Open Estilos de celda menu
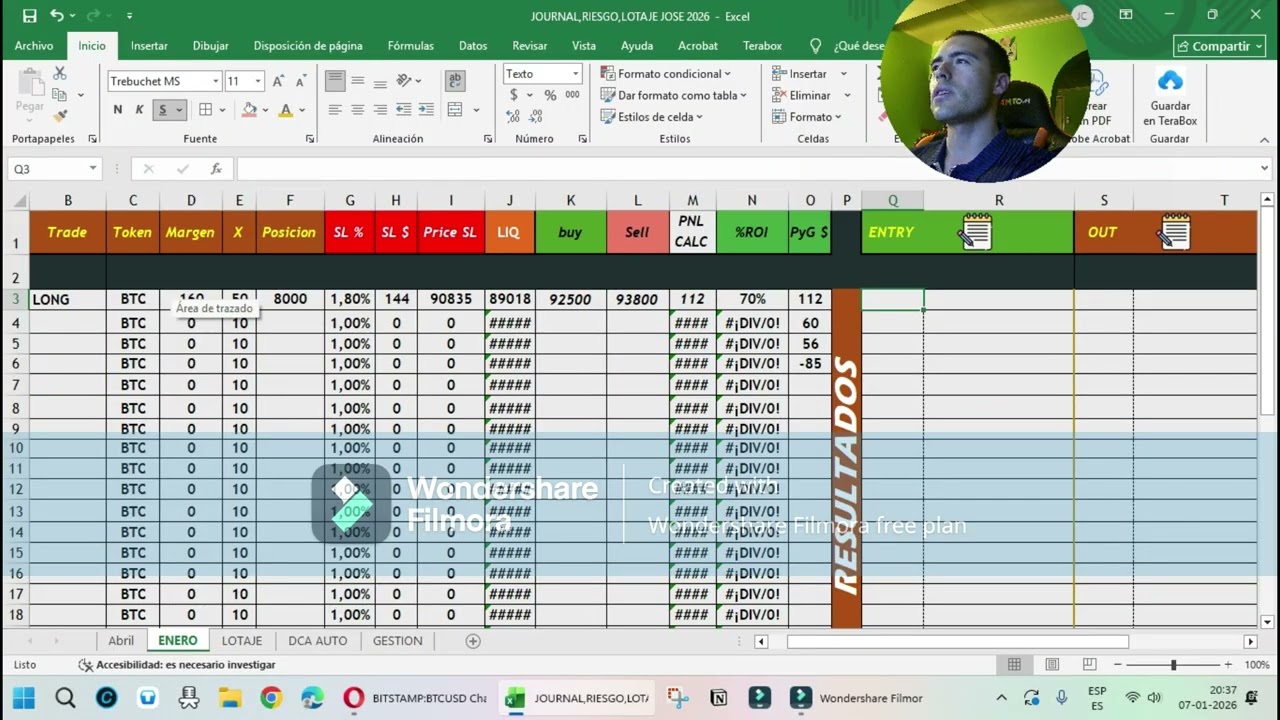This screenshot has height=720, width=1280. pyautogui.click(x=652, y=117)
